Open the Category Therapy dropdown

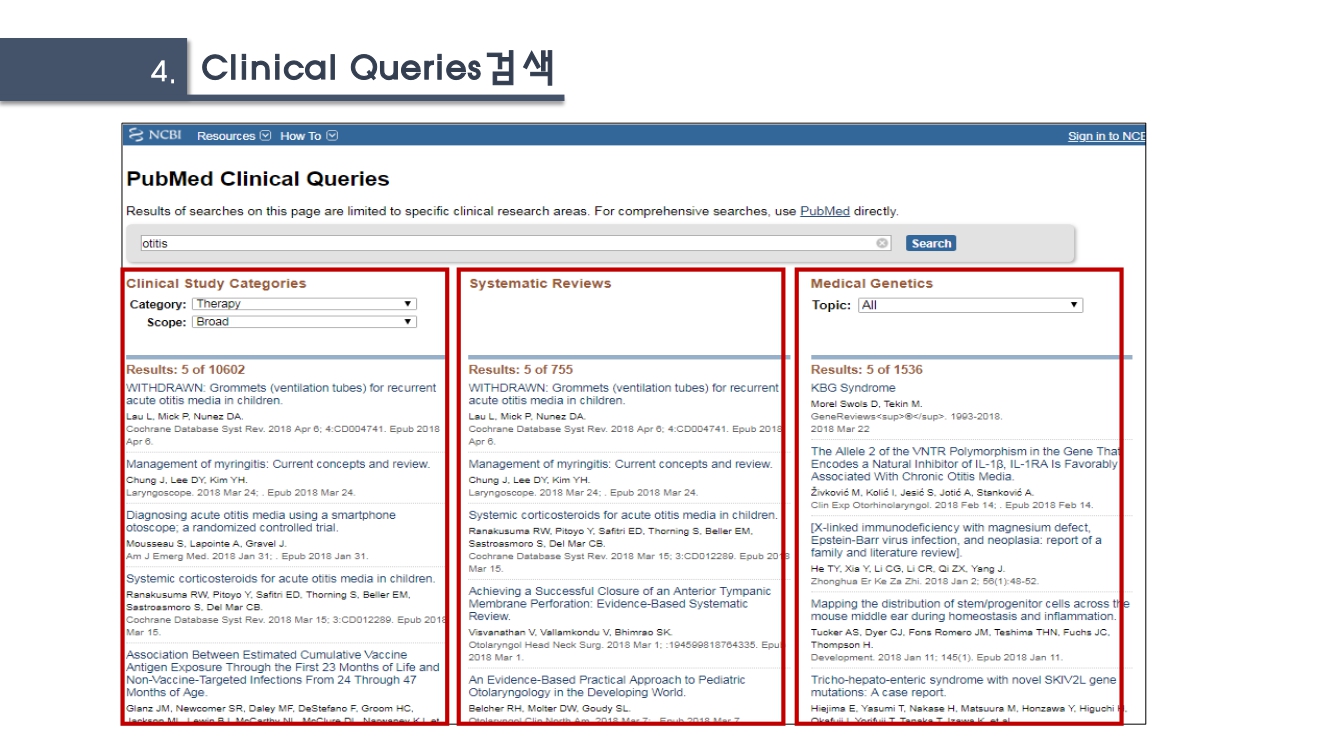click(x=303, y=304)
